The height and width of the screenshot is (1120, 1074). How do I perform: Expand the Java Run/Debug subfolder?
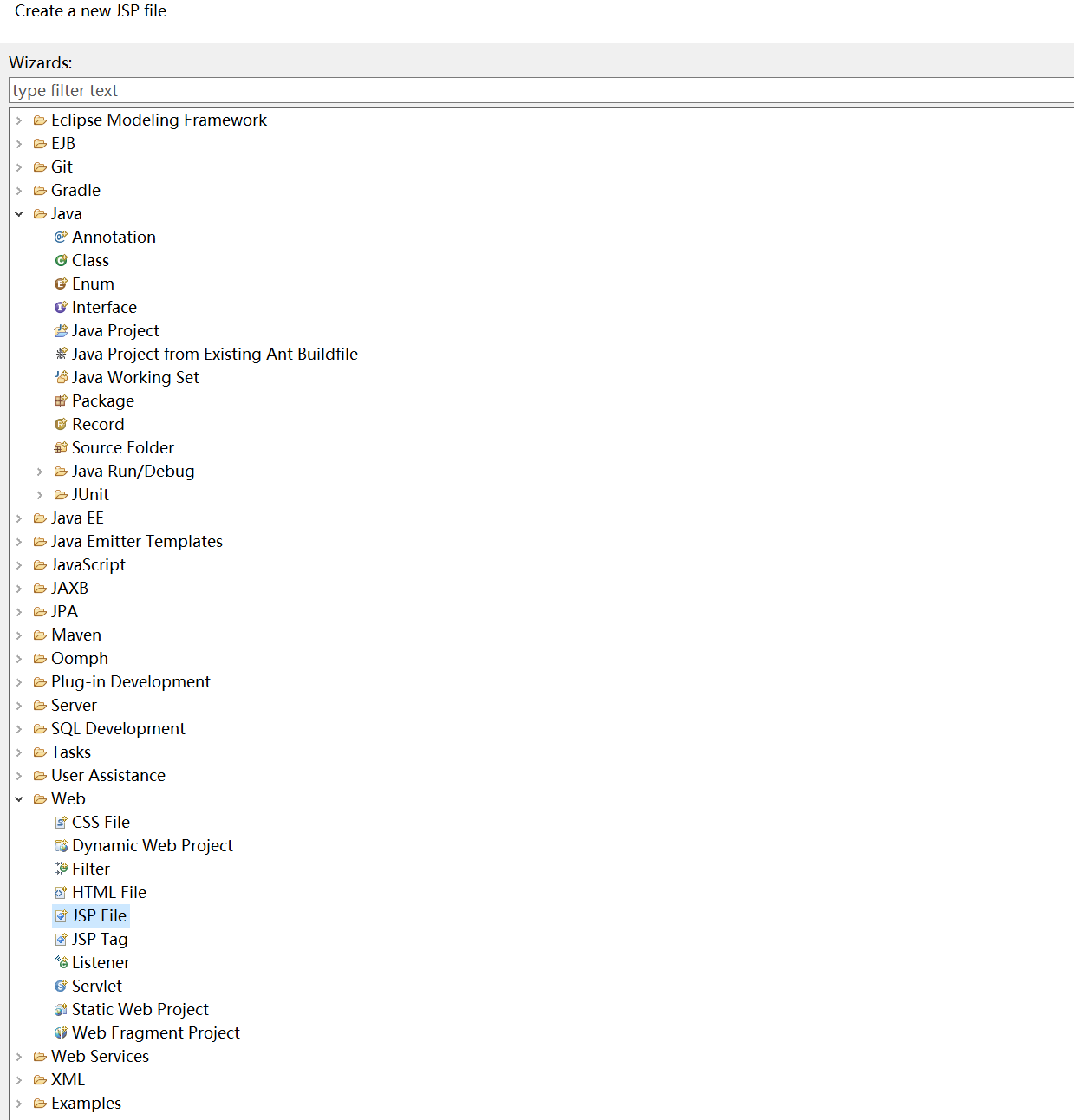(x=40, y=472)
